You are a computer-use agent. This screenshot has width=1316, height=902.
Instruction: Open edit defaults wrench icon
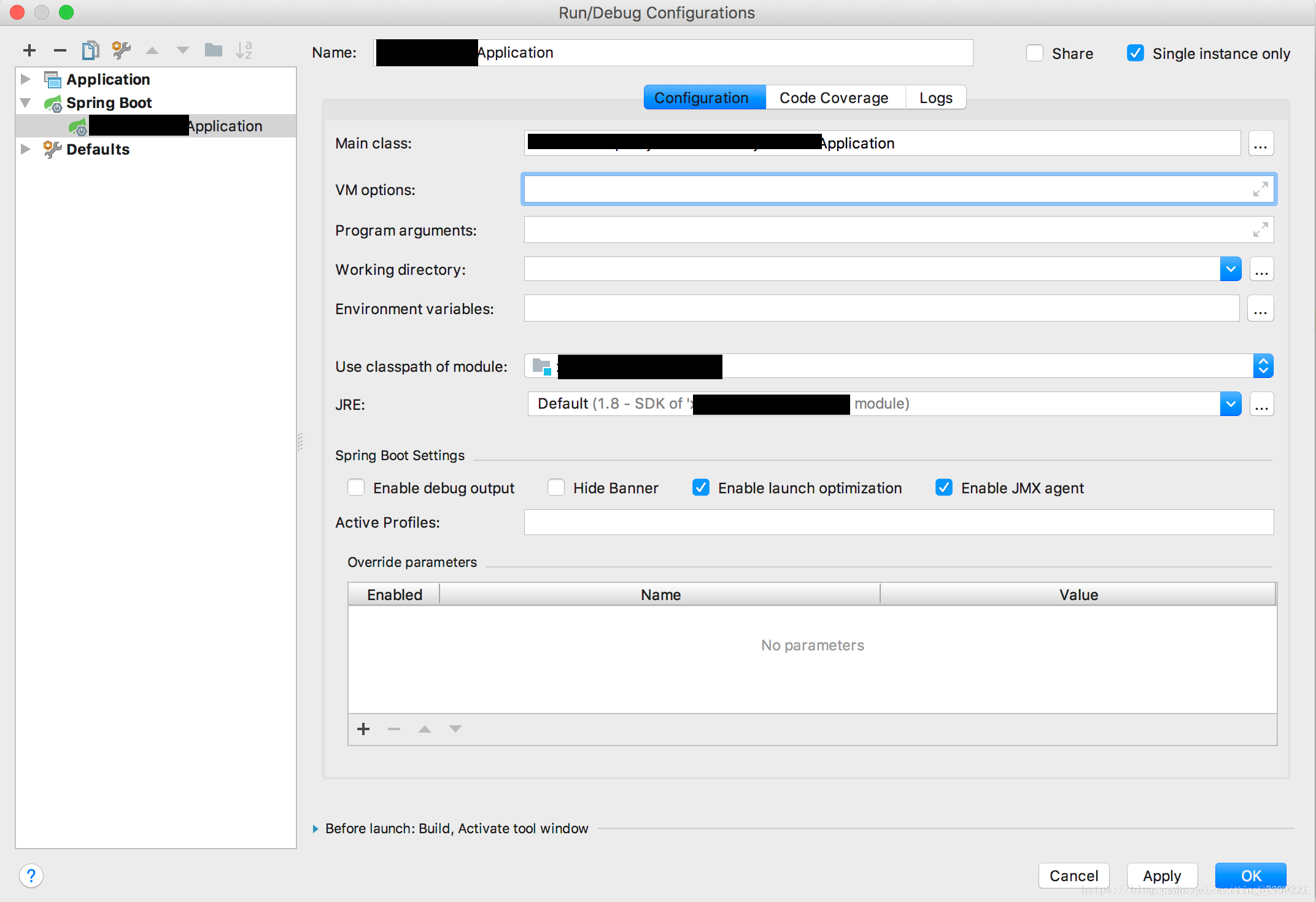coord(121,50)
